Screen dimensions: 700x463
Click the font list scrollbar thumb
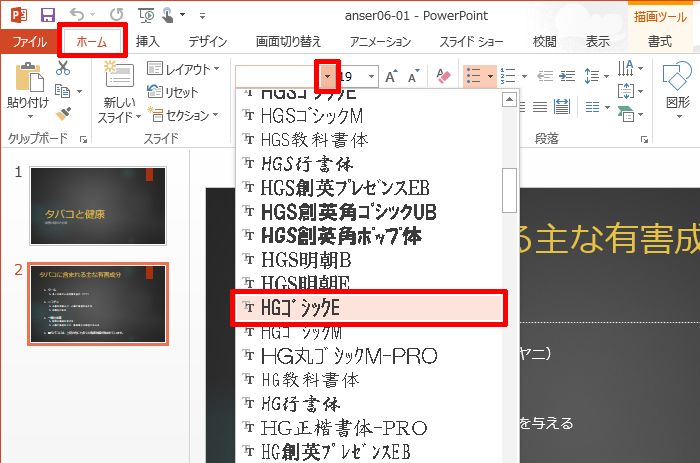pyautogui.click(x=509, y=191)
